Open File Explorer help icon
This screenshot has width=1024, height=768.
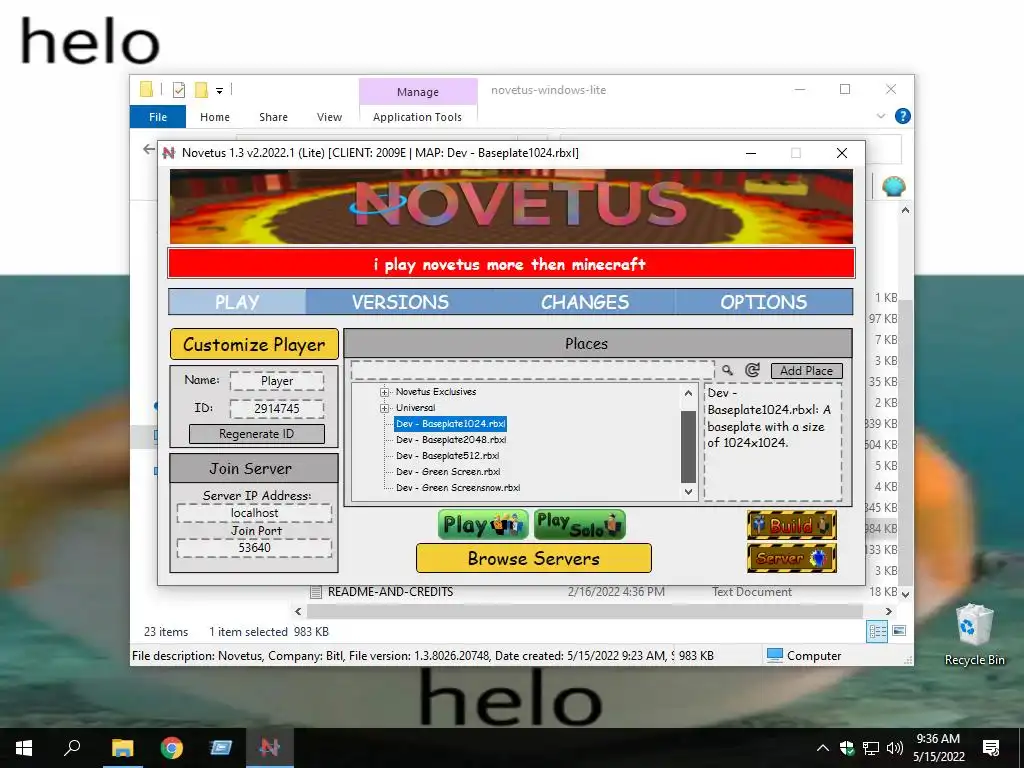click(x=903, y=116)
